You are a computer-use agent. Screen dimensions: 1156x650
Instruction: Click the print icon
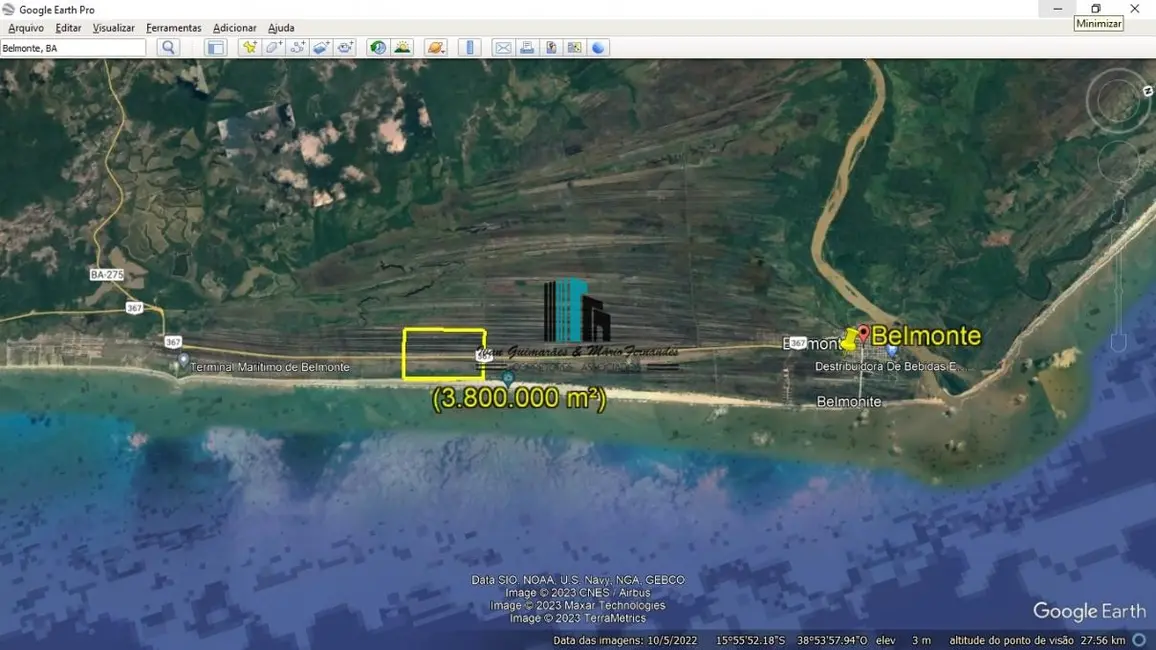click(526, 48)
